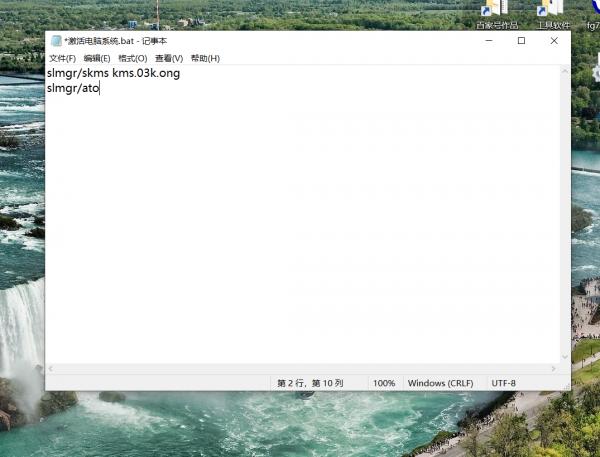
Task: Open the 编辑(E) menu
Action: tap(97, 59)
